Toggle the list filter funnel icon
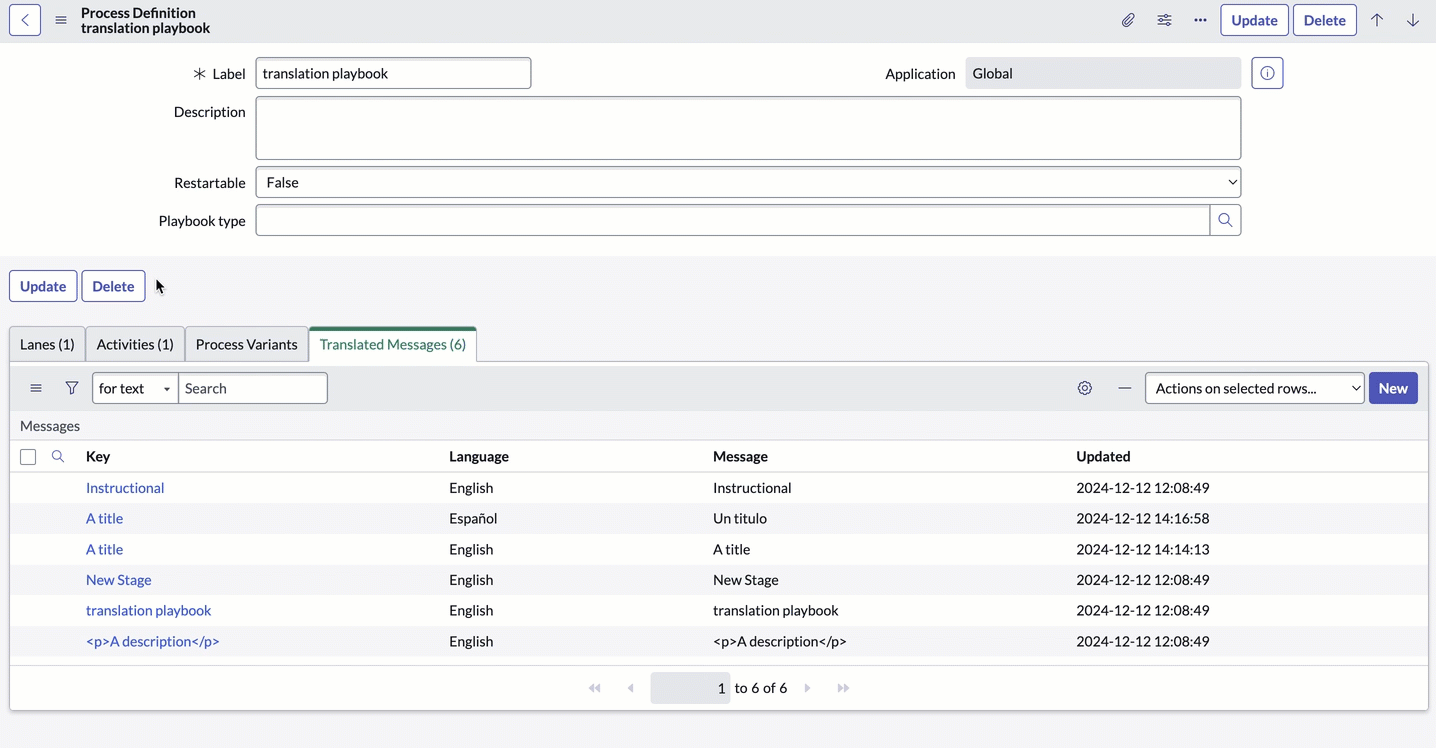Screen dimensions: 1436x748 pos(72,388)
